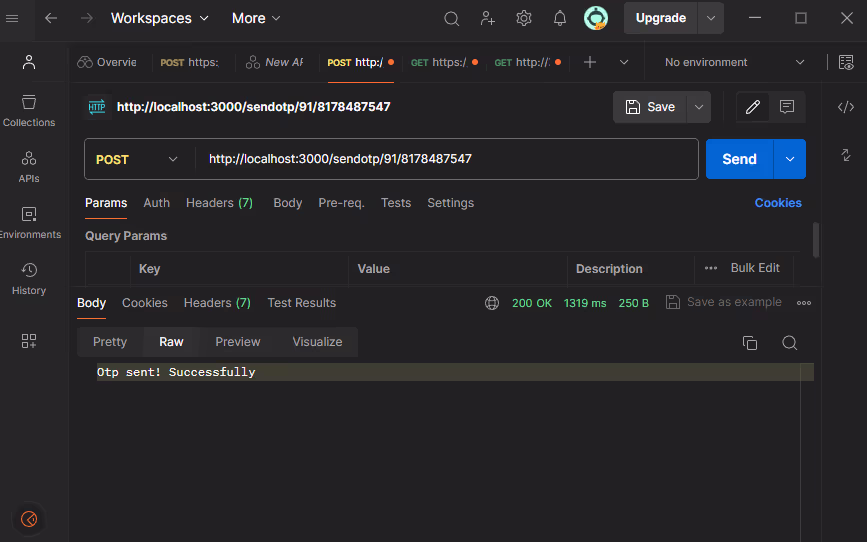Select the Tests tab
Image resolution: width=867 pixels, height=542 pixels.
396,203
